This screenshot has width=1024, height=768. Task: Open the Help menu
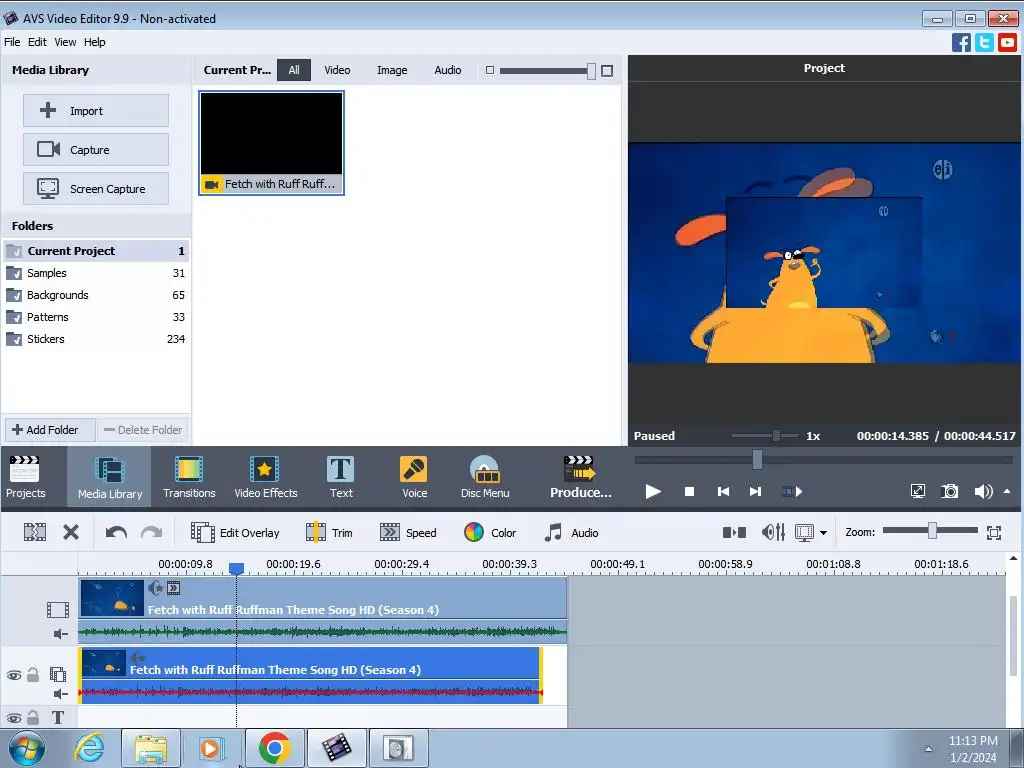pyautogui.click(x=94, y=42)
